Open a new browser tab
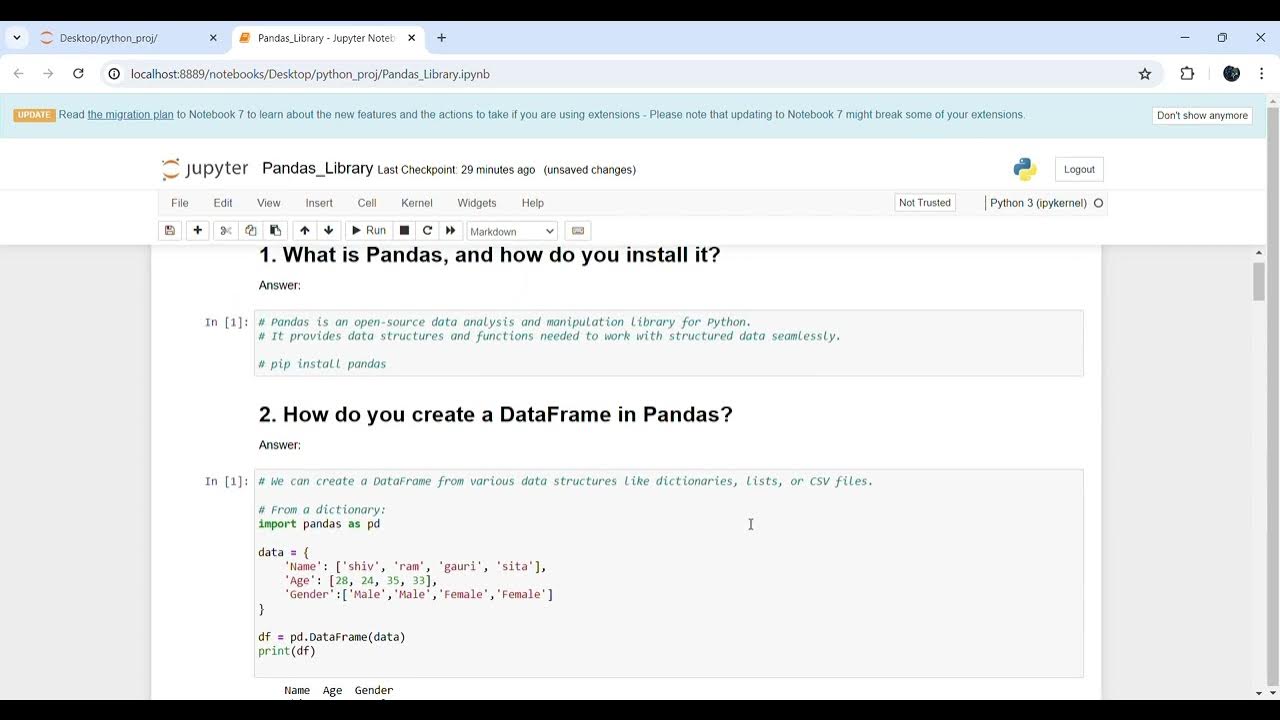This screenshot has height=720, width=1280. 442,38
